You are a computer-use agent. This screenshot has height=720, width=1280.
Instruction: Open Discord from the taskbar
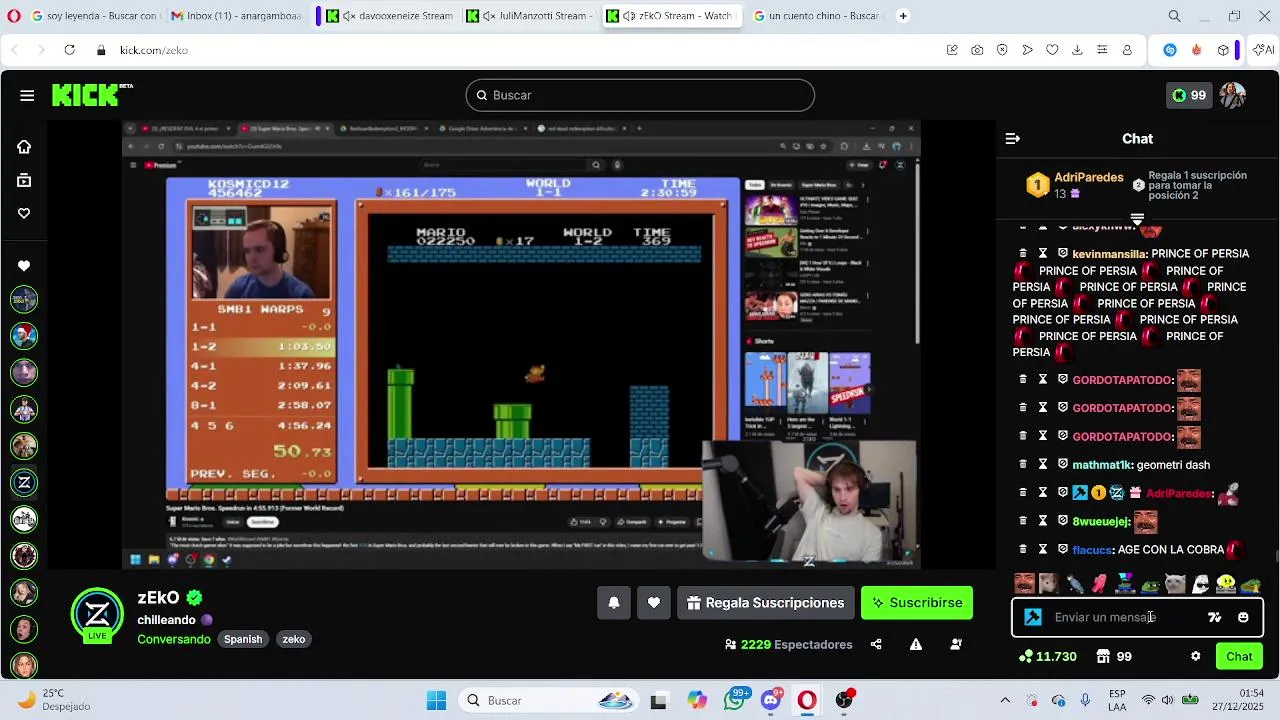(771, 701)
